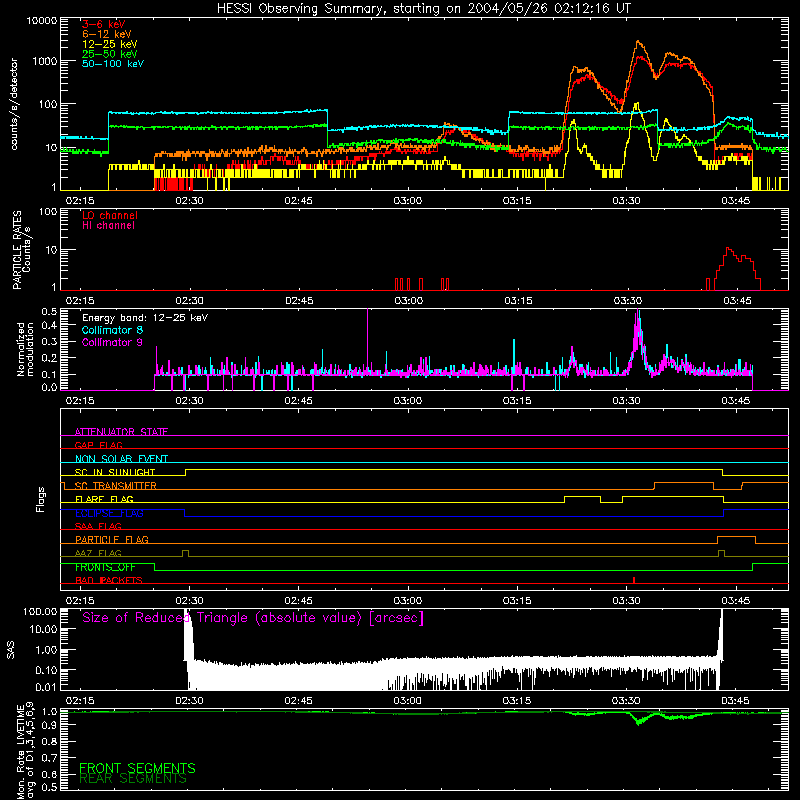Select the '3-6 keV' legend label
The image size is (800, 800).
(x=104, y=24)
